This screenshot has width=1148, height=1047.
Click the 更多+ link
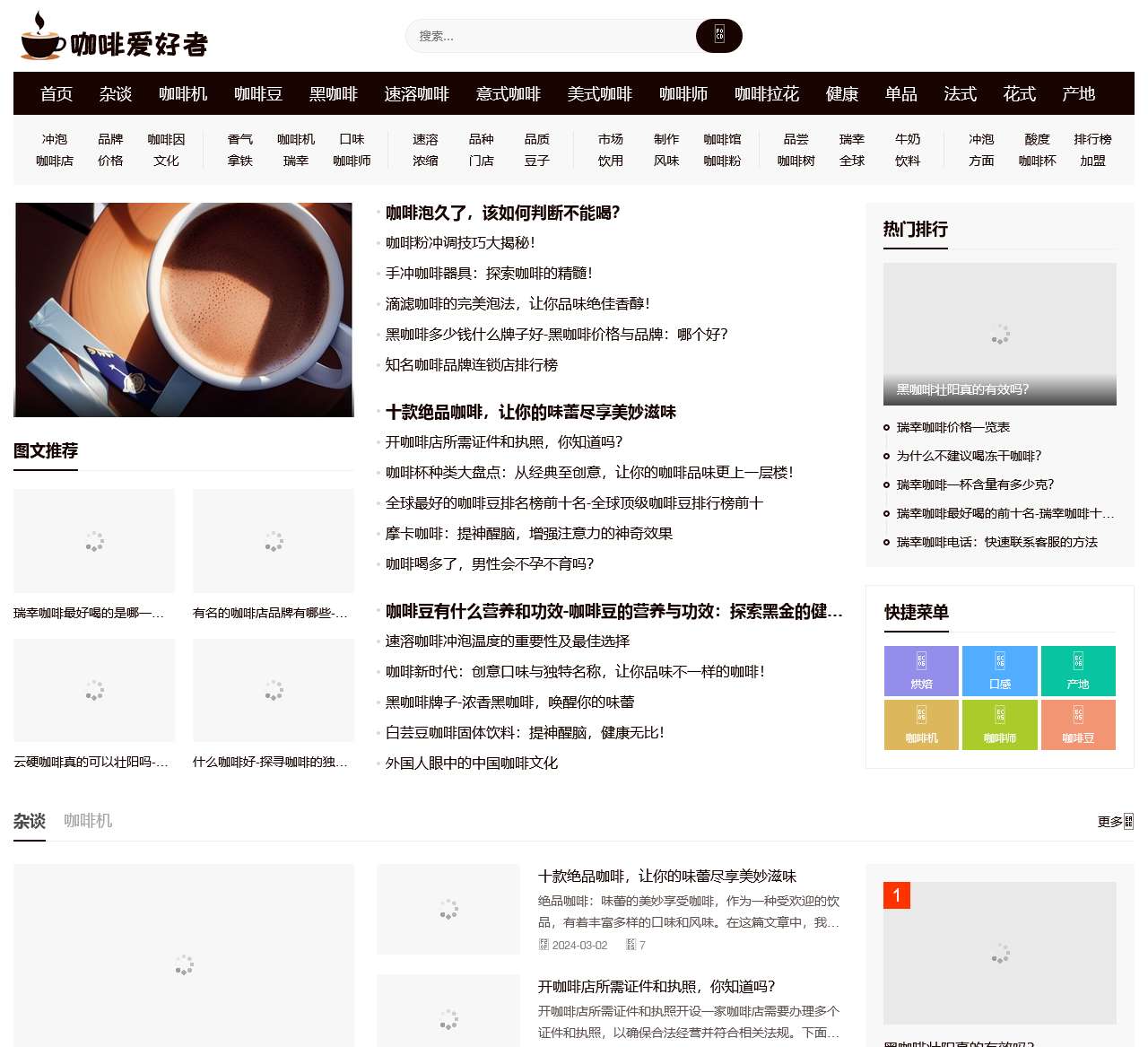click(x=1112, y=819)
